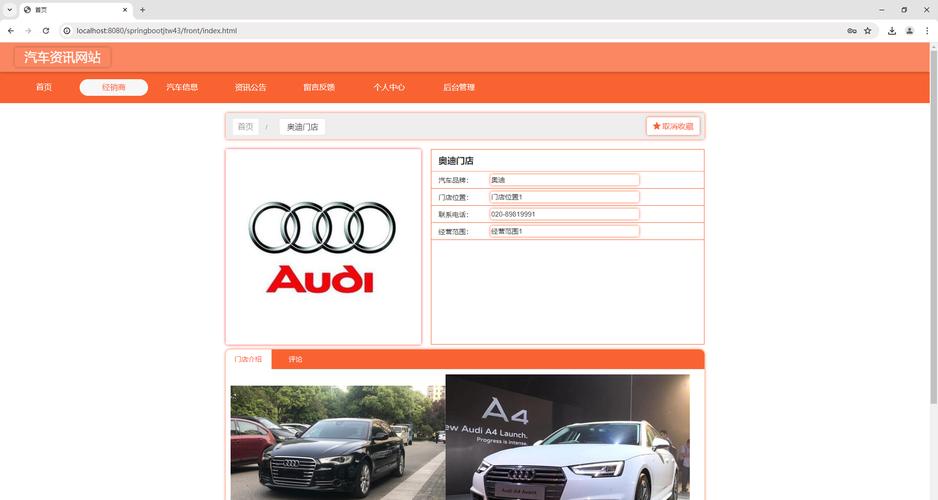Viewport: 938px width, 500px height.
Task: Expand the tab search dropdown arrow
Action: (10, 10)
